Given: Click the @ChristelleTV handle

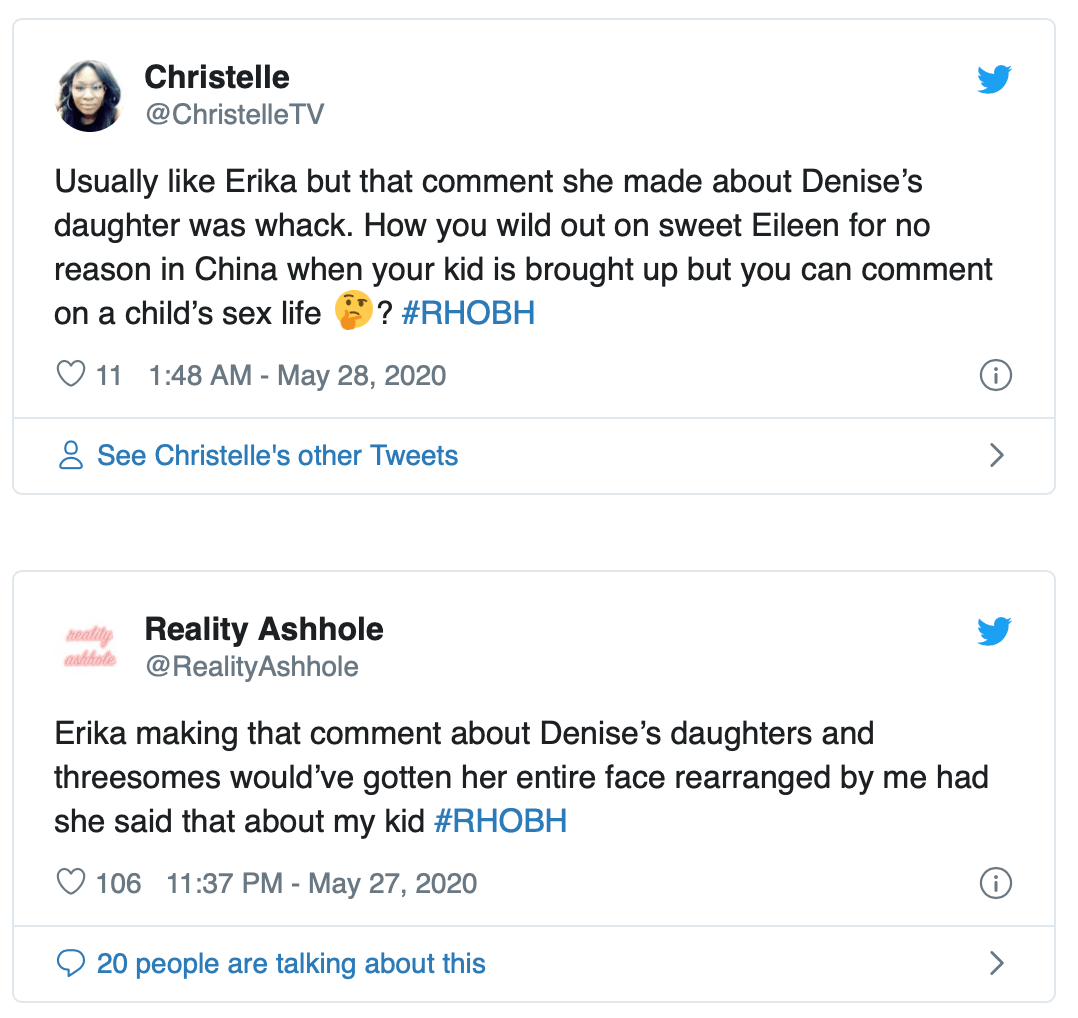Looking at the screenshot, I should (234, 115).
